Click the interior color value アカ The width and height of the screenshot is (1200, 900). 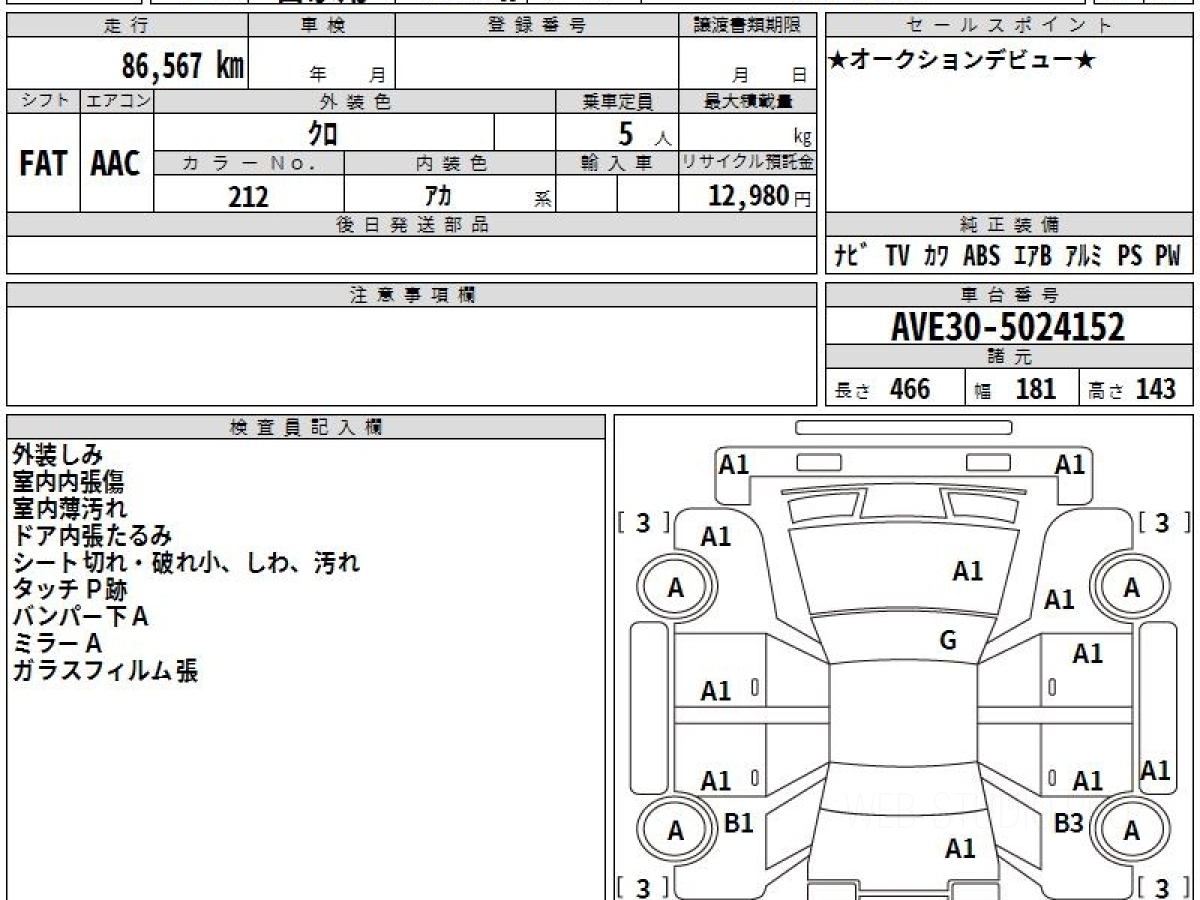437,196
